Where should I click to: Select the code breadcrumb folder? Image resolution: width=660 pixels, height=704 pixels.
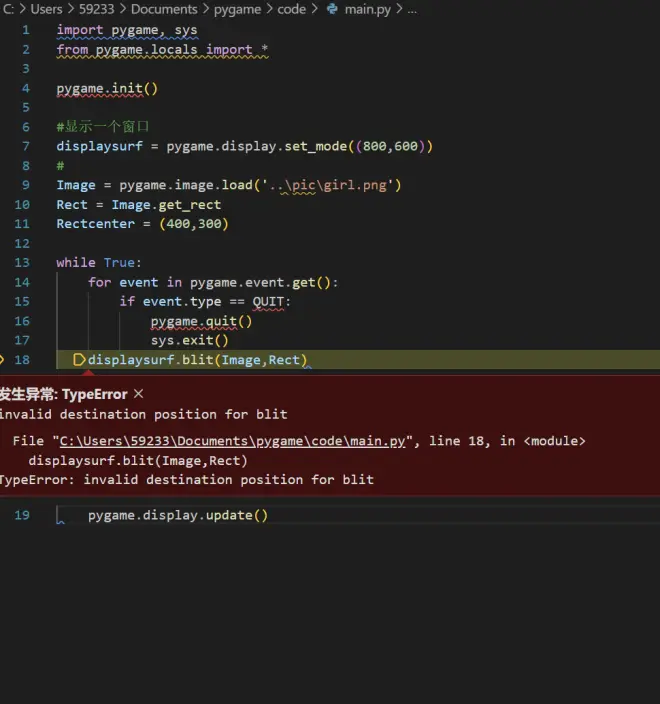292,9
